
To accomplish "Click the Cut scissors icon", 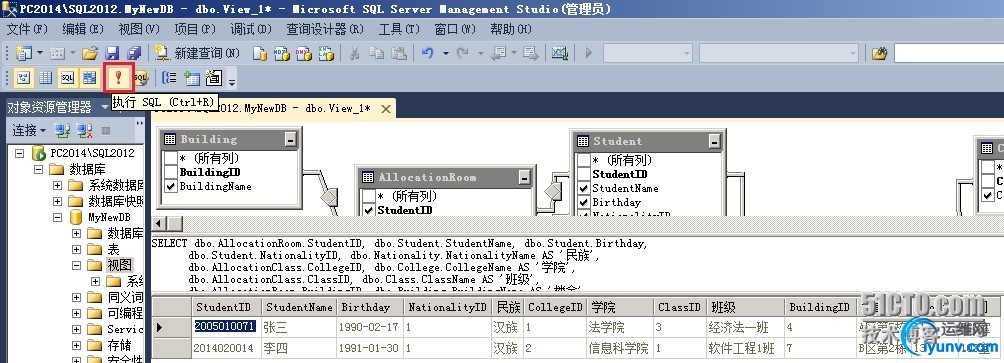I will pyautogui.click(x=354, y=53).
